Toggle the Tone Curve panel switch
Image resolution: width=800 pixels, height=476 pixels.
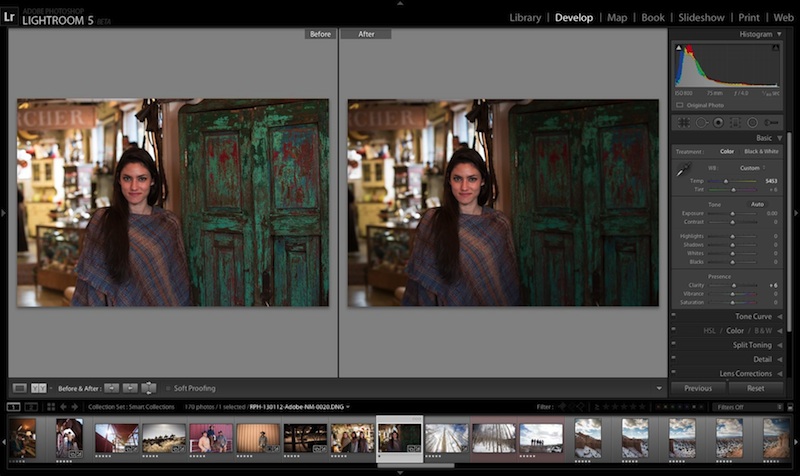point(674,317)
